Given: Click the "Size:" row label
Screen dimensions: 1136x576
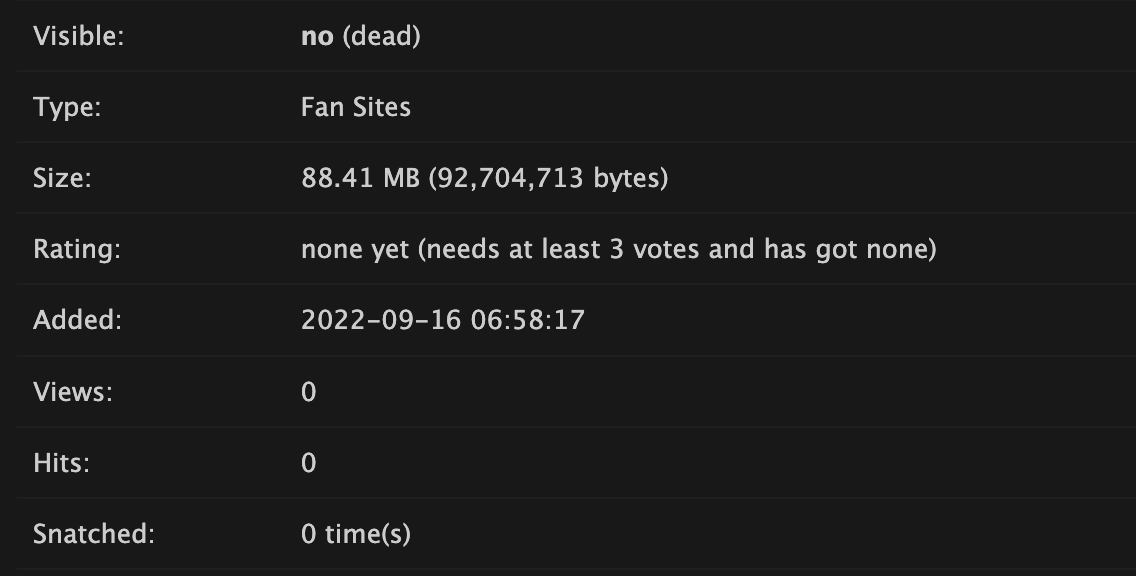Looking at the screenshot, I should coord(62,178).
